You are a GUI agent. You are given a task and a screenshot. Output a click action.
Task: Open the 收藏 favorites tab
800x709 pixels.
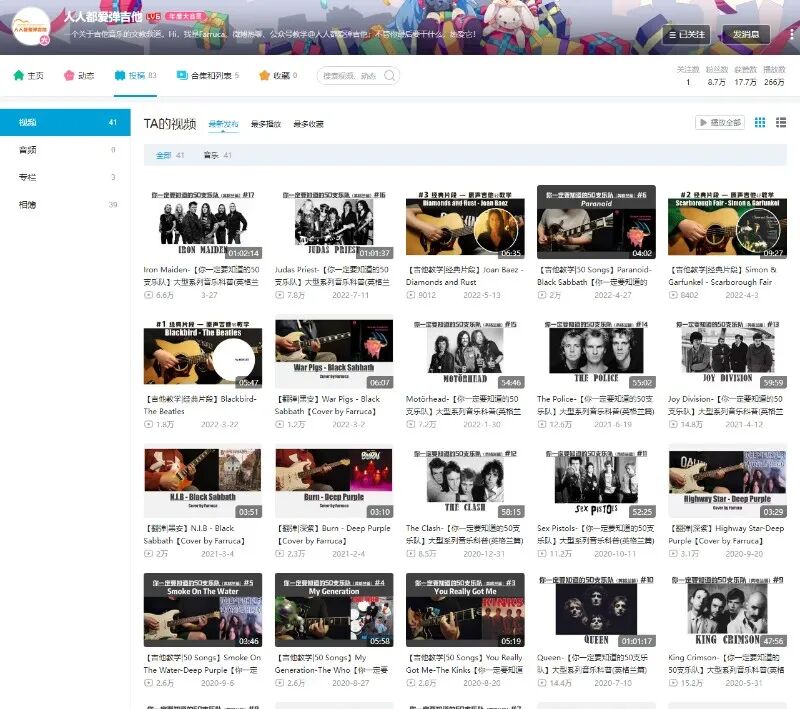pyautogui.click(x=278, y=75)
